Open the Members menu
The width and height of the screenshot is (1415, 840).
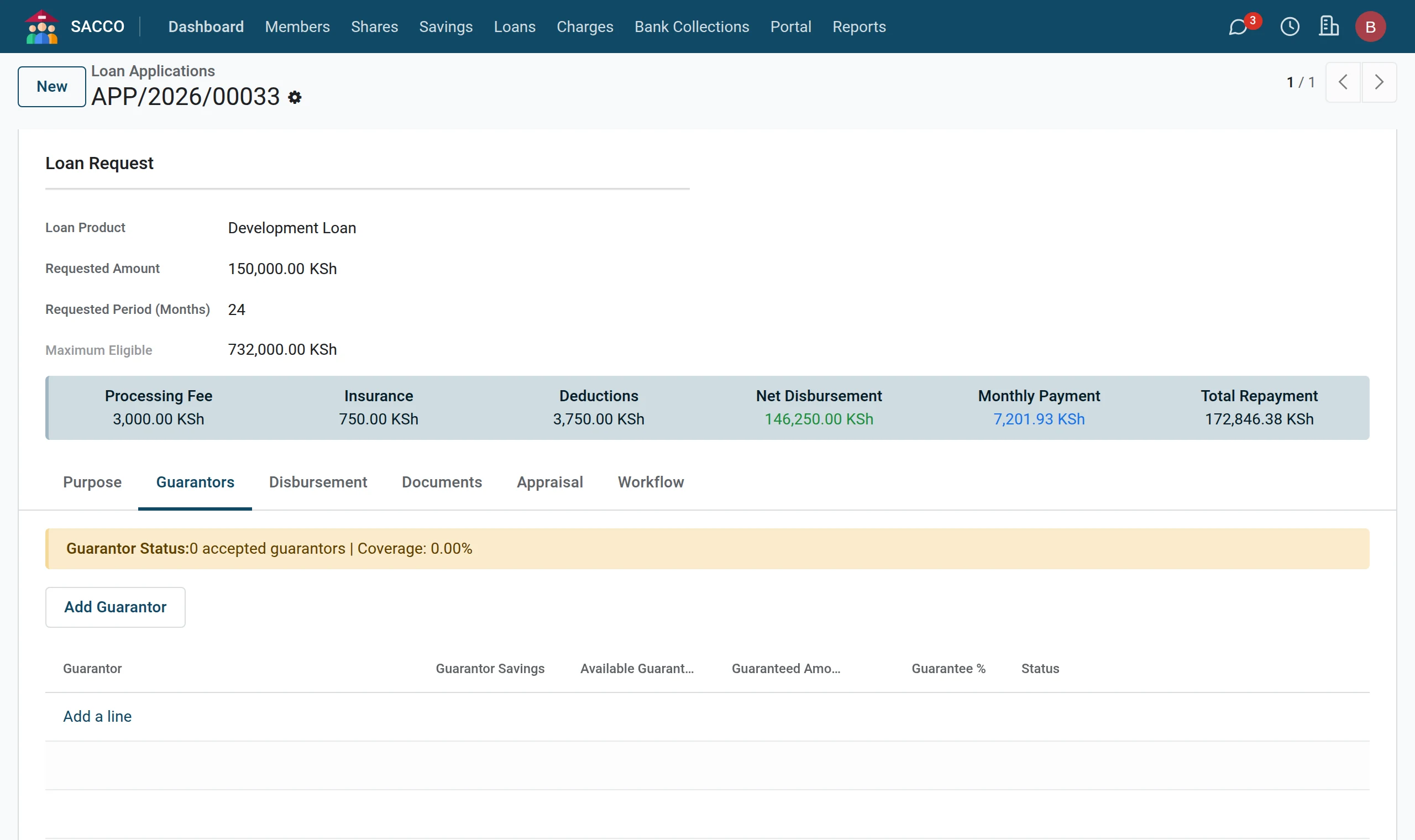tap(297, 27)
